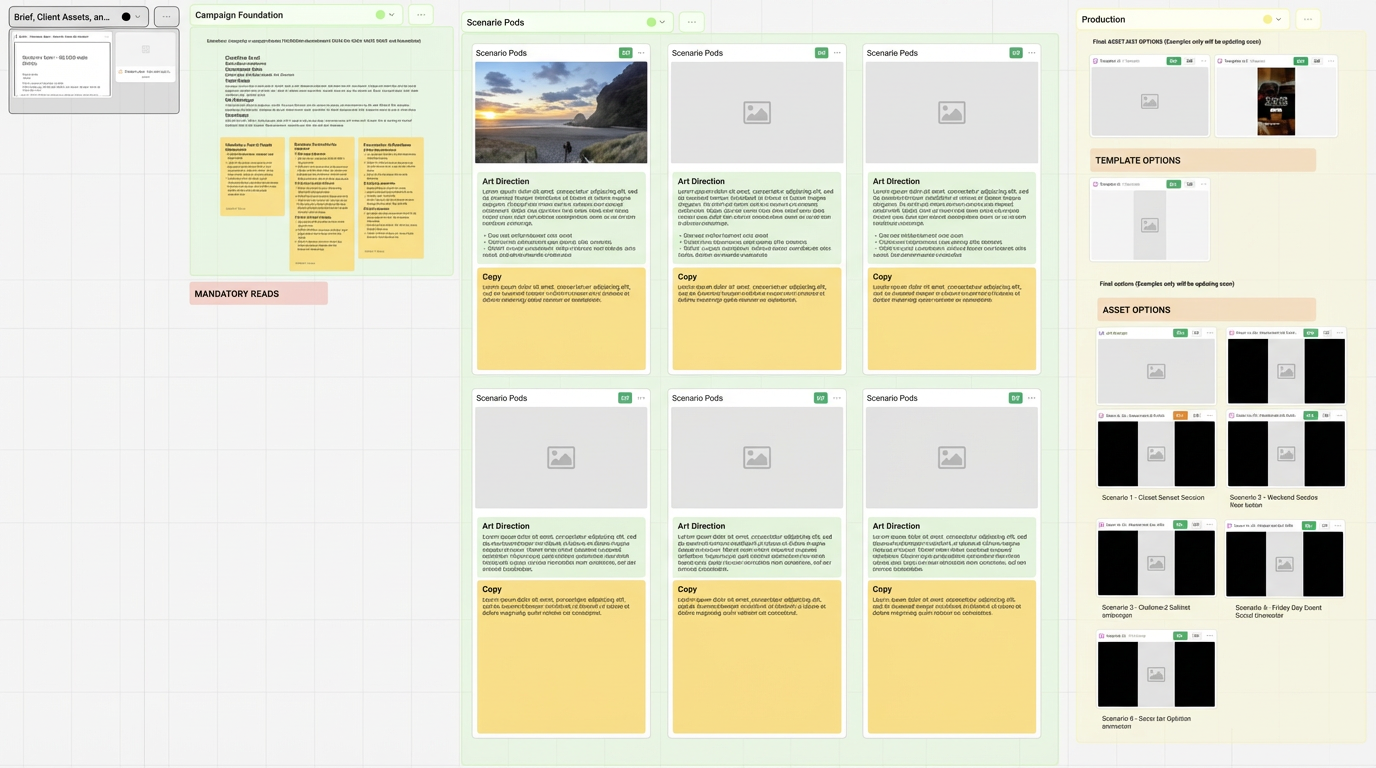Click the black color dot on Brief, Client Assets
Viewport: 1376px width, 768px height.
[126, 17]
